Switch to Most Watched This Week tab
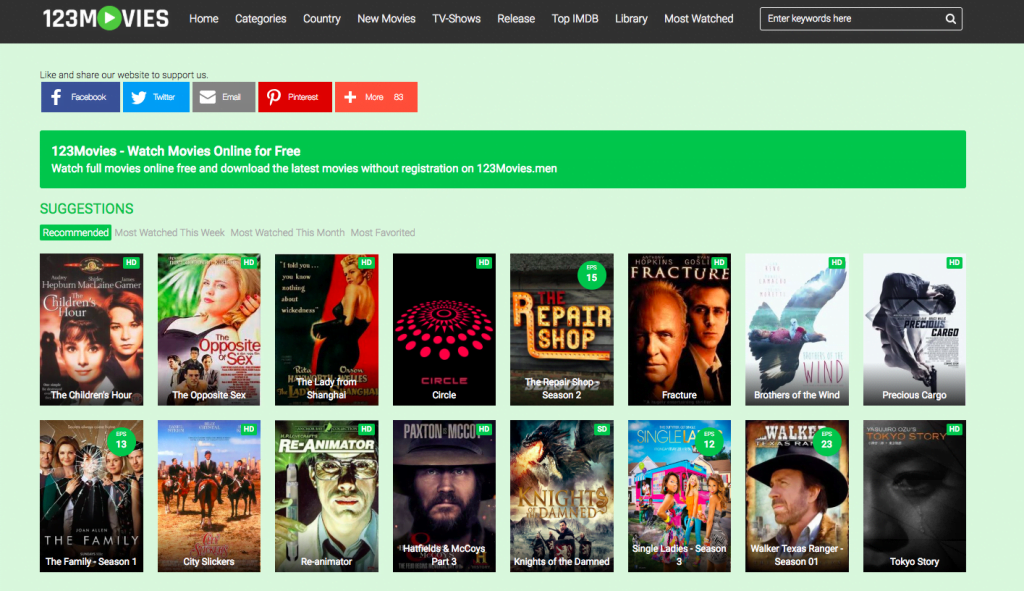This screenshot has width=1024, height=591. [169, 232]
